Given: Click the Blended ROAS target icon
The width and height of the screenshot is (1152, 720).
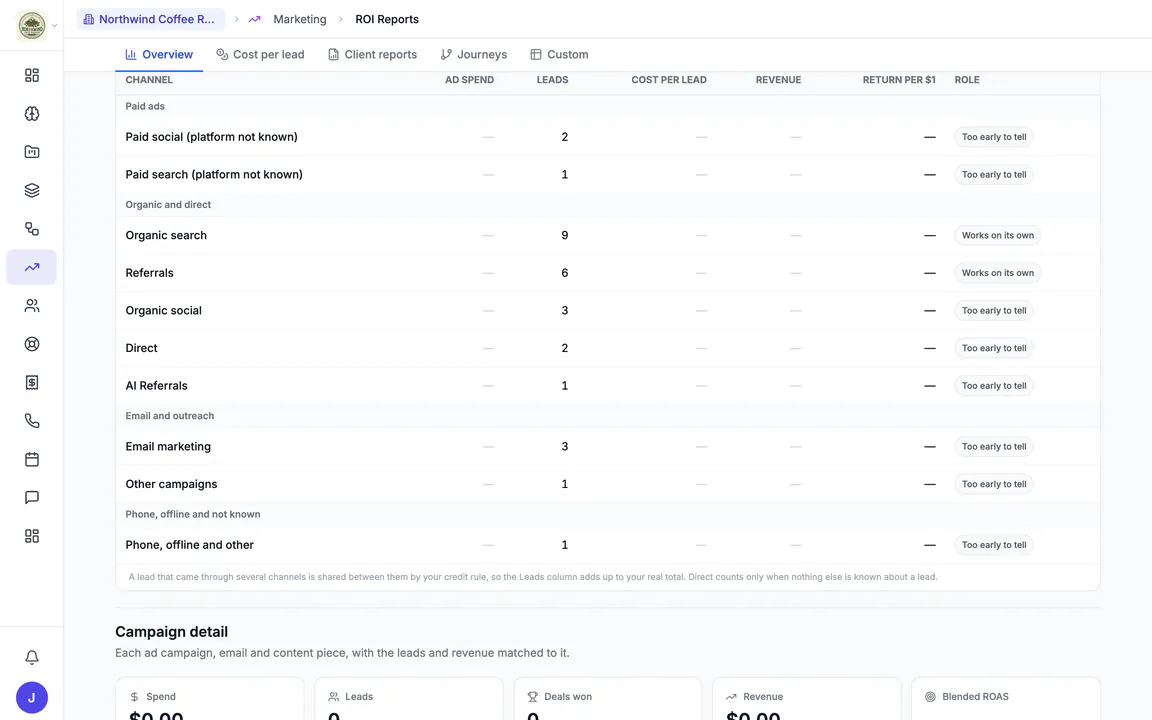Looking at the screenshot, I should pyautogui.click(x=930, y=696).
